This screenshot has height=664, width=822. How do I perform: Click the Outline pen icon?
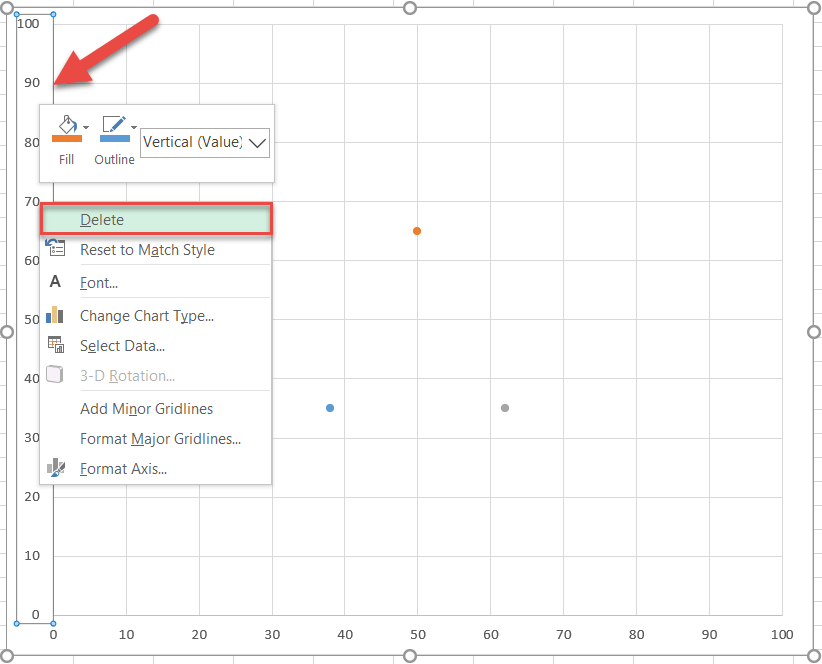pos(114,125)
